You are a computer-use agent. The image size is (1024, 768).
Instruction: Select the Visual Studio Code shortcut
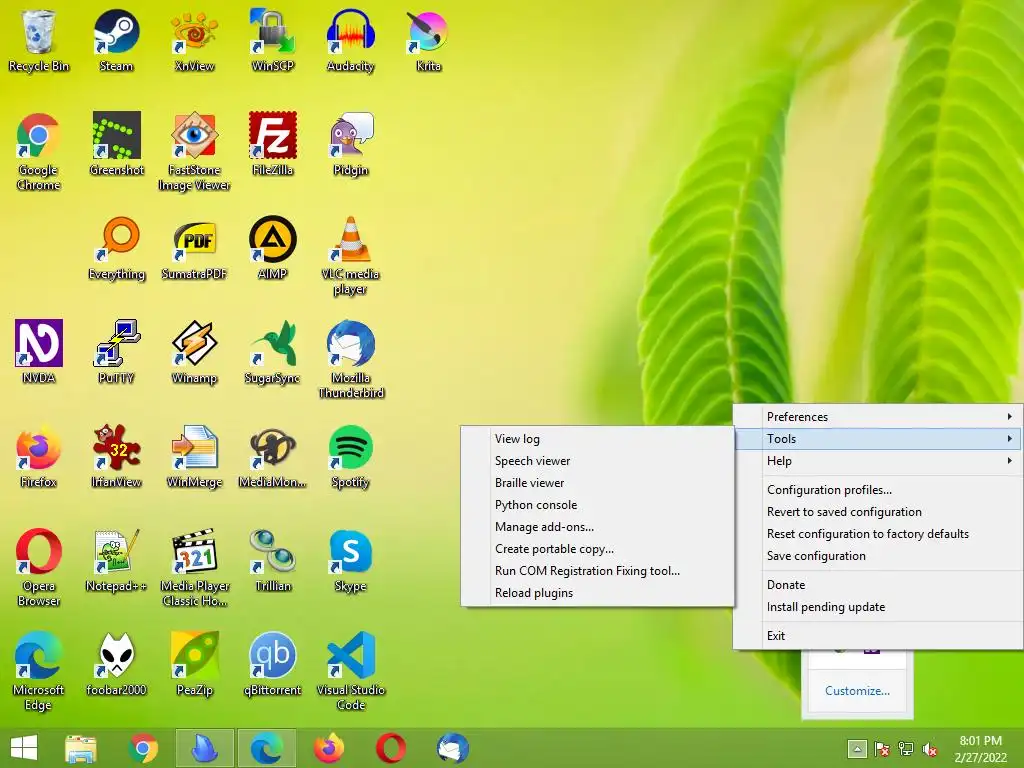[x=351, y=671]
